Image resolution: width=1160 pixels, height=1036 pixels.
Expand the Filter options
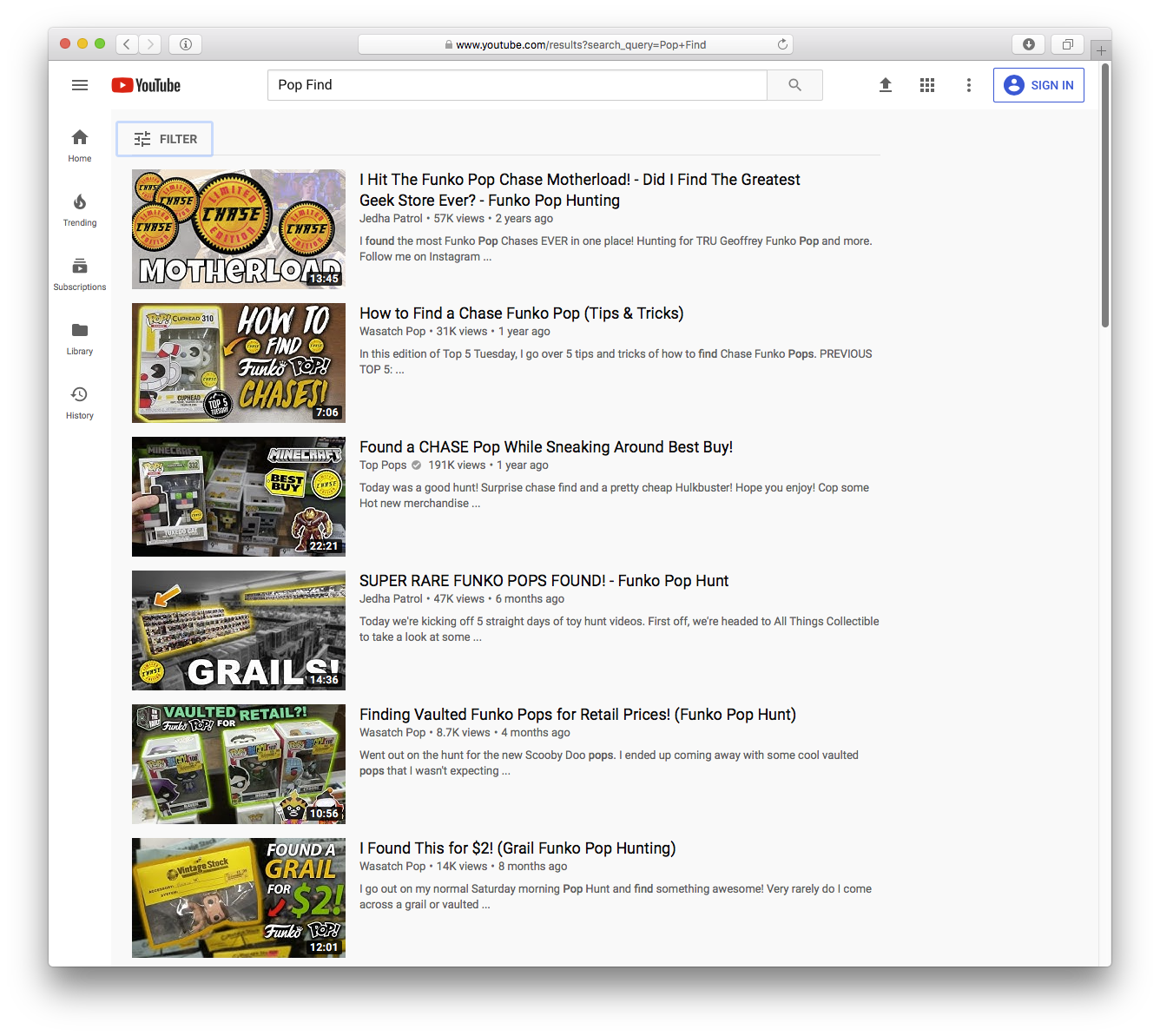tap(165, 139)
